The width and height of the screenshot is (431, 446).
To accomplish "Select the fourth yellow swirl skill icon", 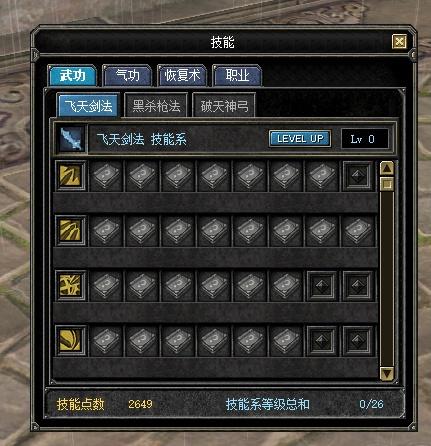I will [70, 341].
